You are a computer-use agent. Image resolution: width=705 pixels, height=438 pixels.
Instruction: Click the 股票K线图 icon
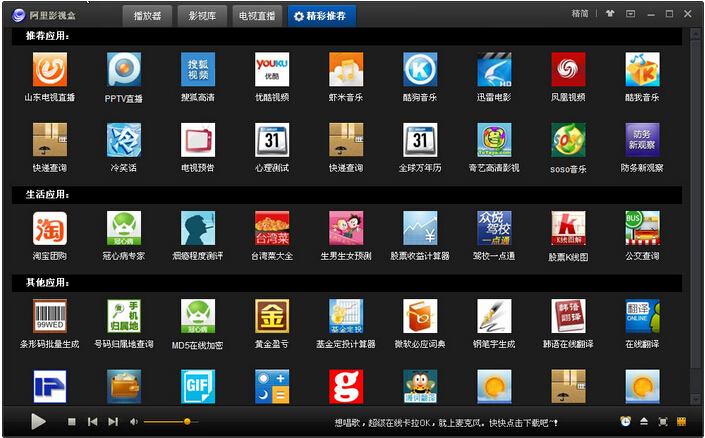[x=568, y=228]
